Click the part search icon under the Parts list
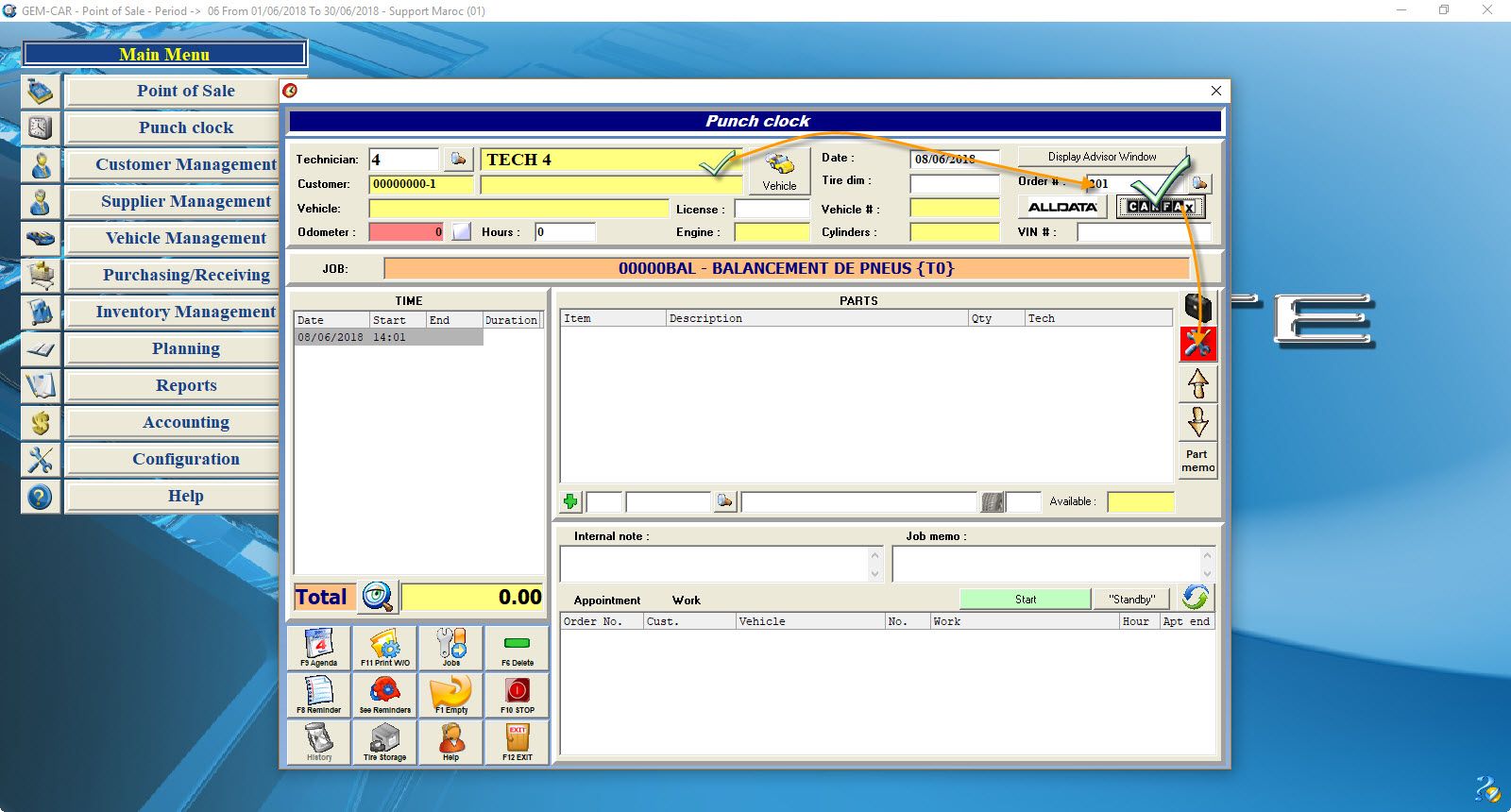1511x812 pixels. coord(724,501)
